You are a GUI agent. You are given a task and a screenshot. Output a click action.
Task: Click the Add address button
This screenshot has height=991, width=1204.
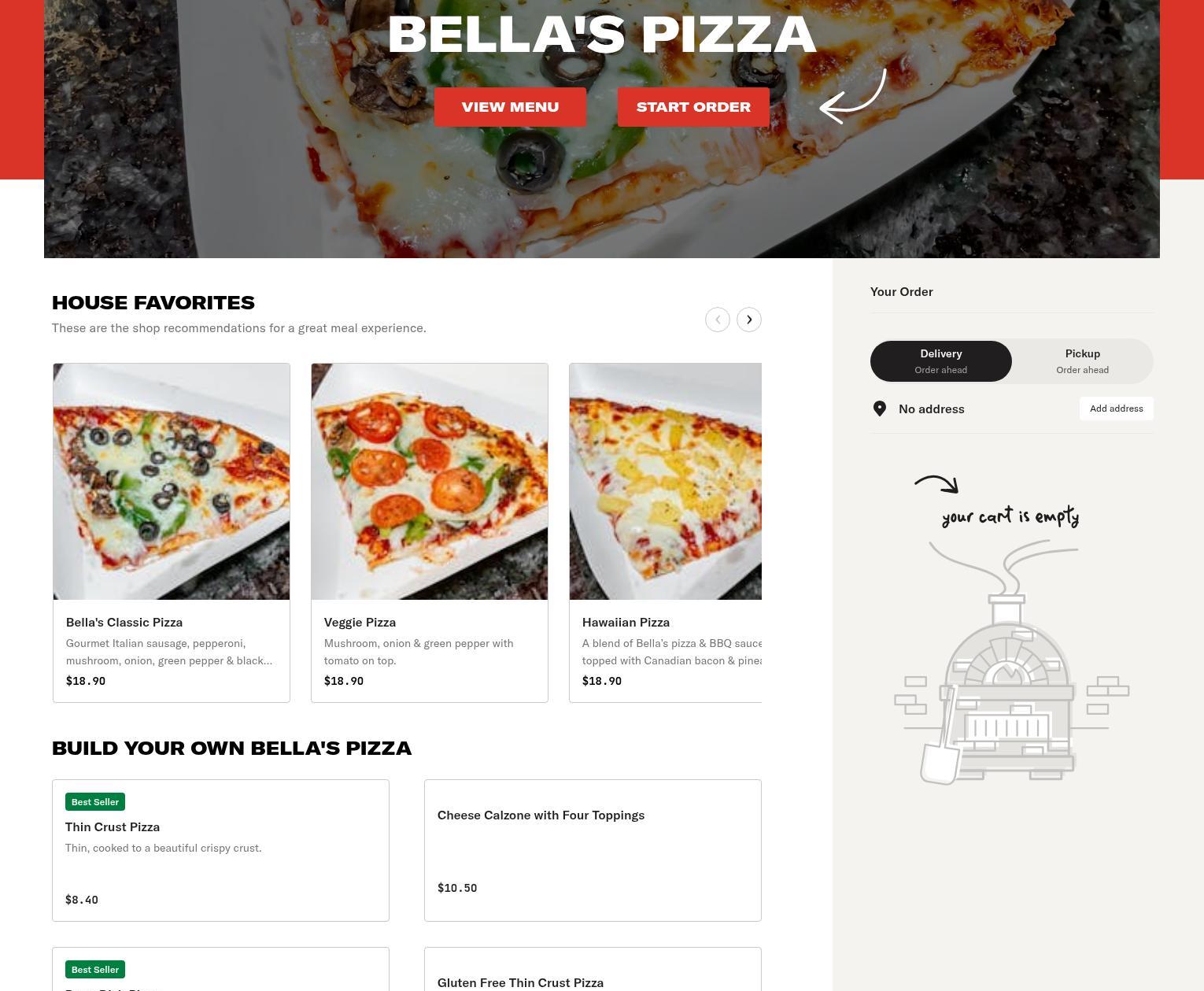(1117, 409)
